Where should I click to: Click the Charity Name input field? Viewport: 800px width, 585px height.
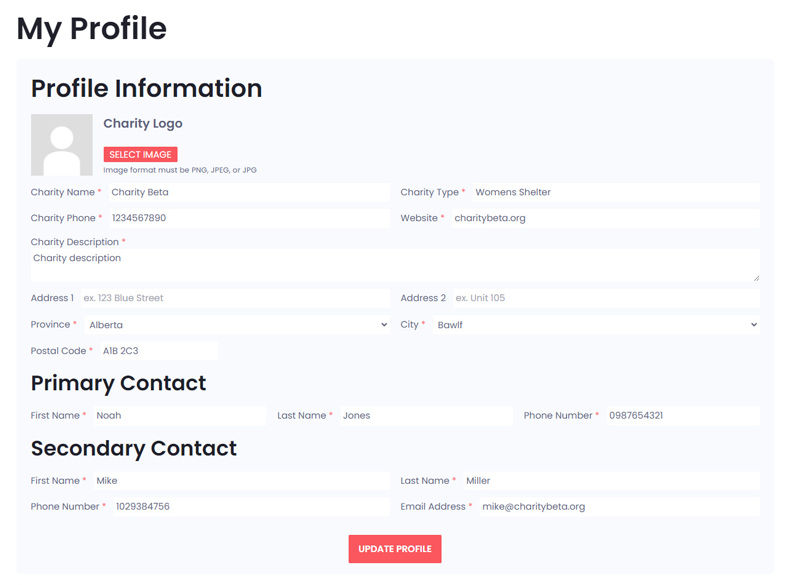(x=249, y=192)
